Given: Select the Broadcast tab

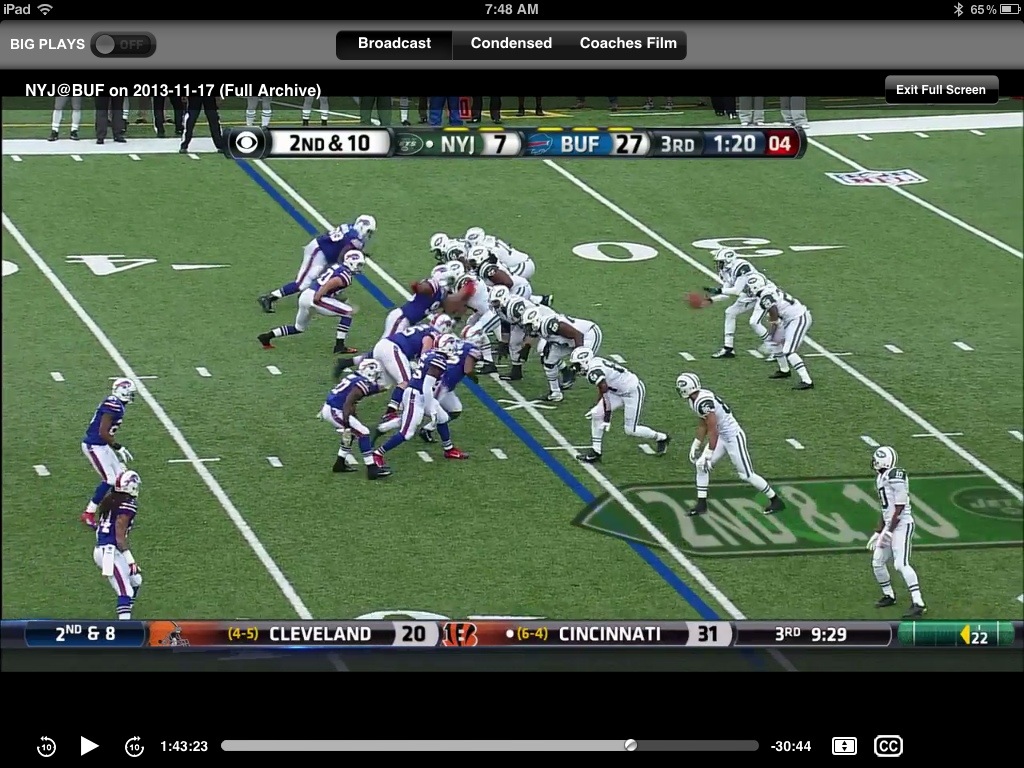Looking at the screenshot, I should (394, 44).
